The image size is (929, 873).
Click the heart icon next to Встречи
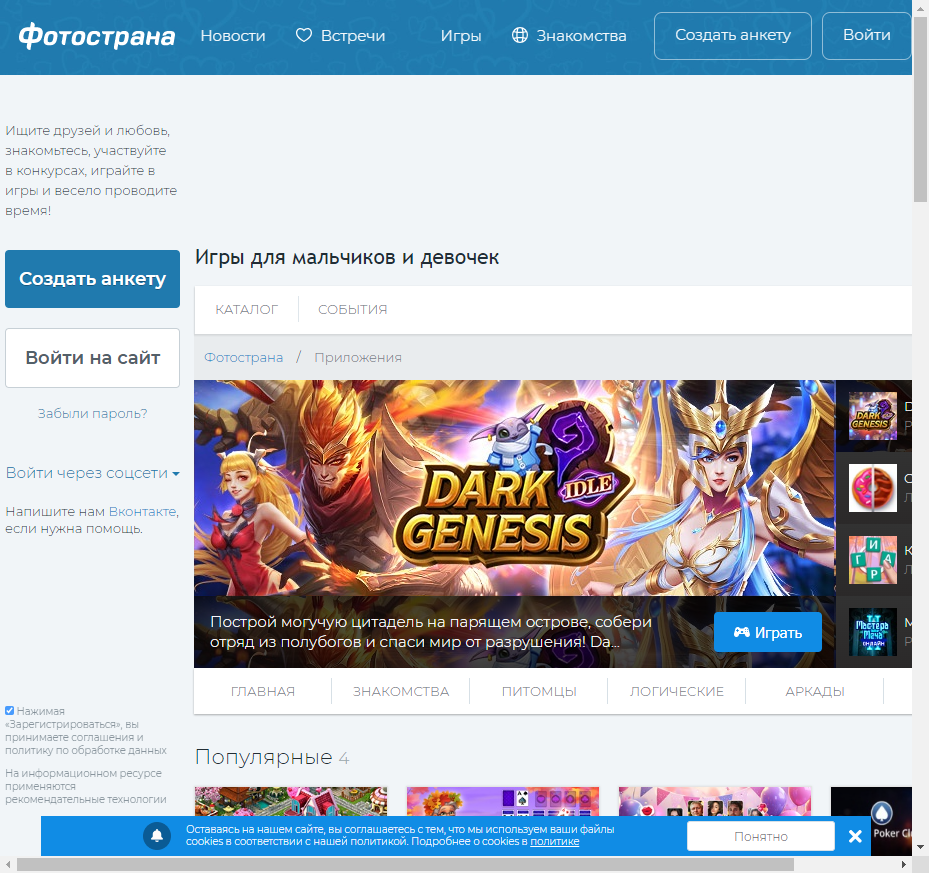304,36
